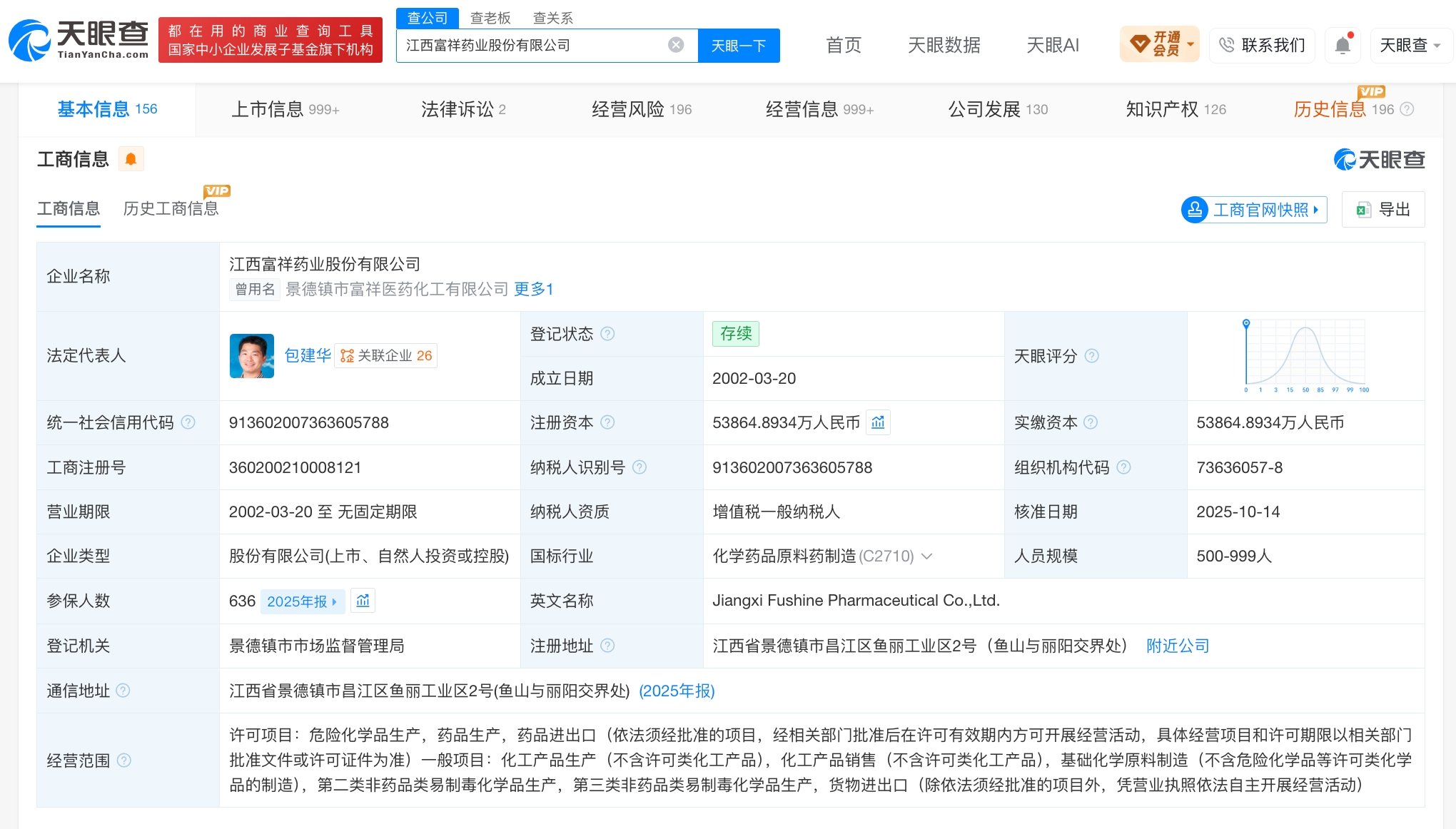Open notifications bell icon
This screenshot has height=829, width=1456.
[x=1342, y=46]
